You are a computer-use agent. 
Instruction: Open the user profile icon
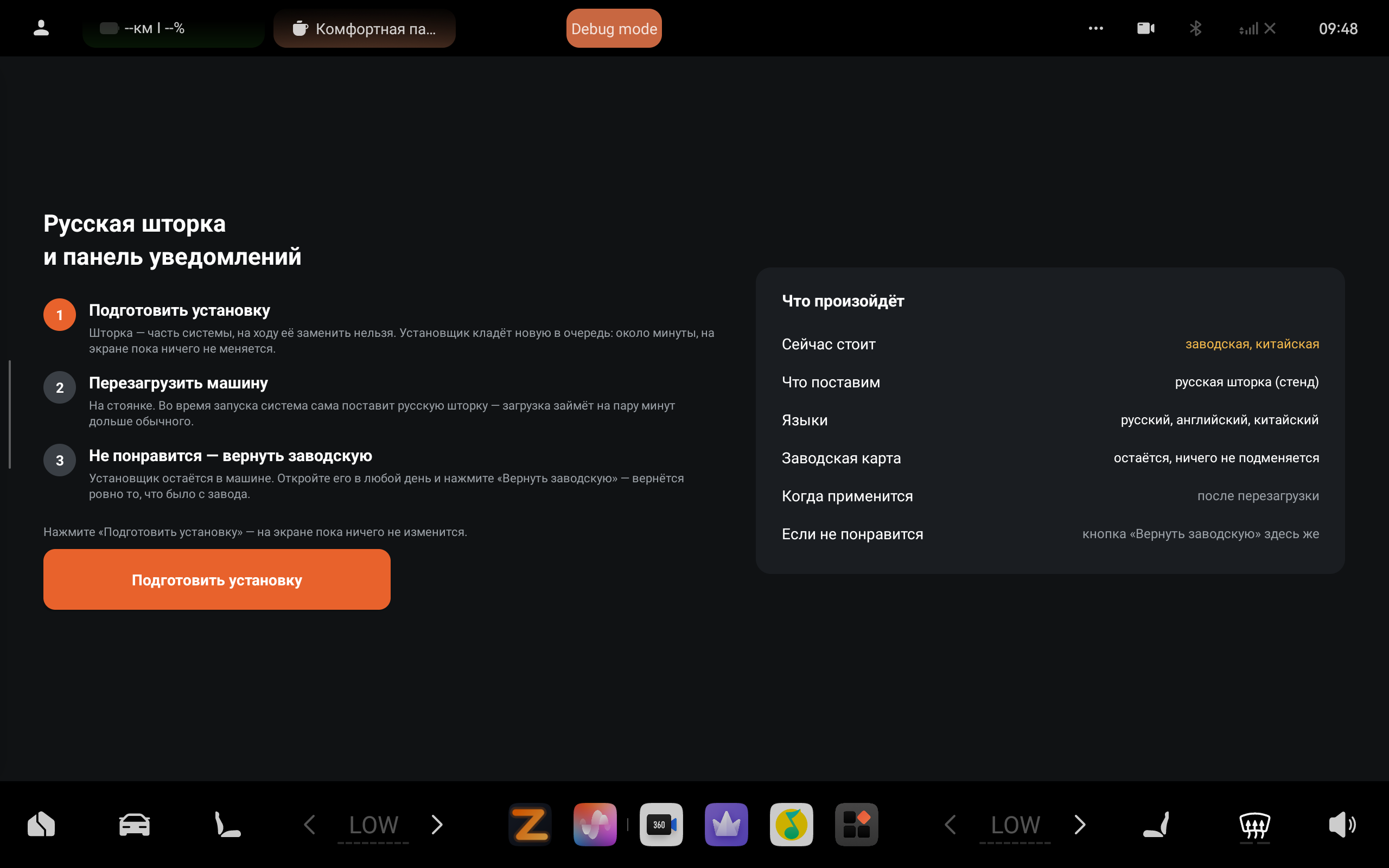tap(41, 28)
